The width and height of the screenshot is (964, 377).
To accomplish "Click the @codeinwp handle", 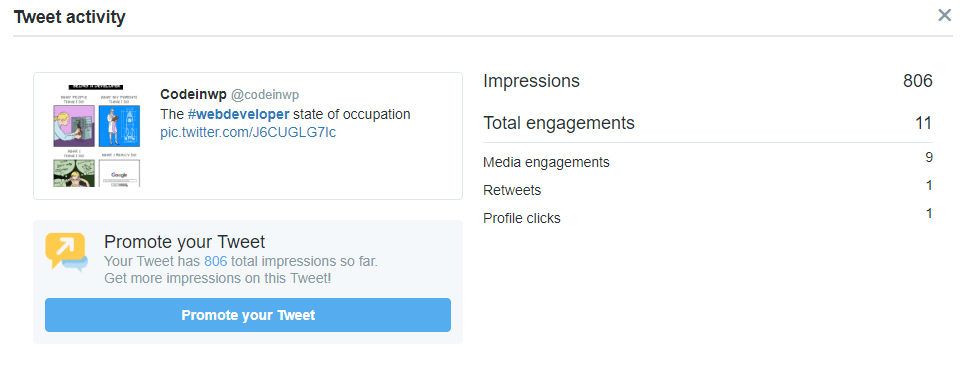I will pos(264,94).
